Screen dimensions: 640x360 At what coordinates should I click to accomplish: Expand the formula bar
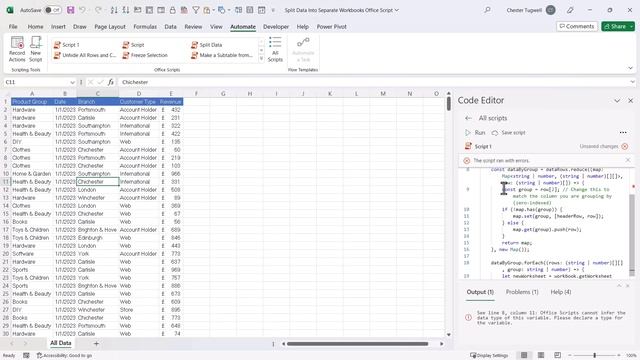tap(632, 82)
